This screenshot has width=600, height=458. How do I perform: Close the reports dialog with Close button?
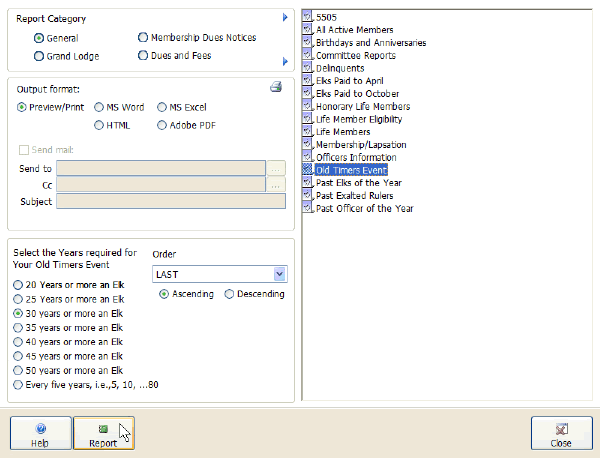(561, 433)
